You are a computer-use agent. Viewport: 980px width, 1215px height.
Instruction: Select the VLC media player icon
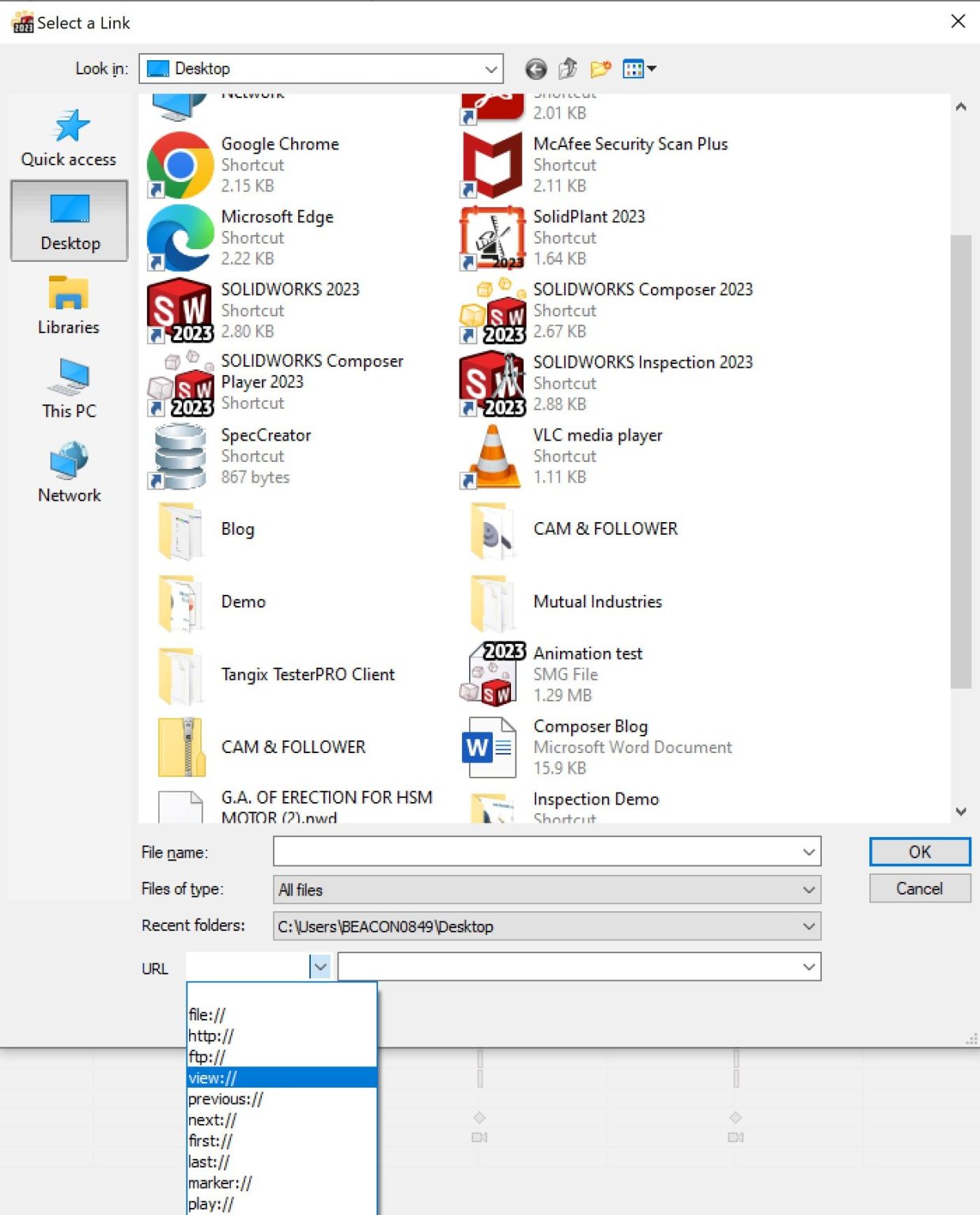click(x=492, y=456)
